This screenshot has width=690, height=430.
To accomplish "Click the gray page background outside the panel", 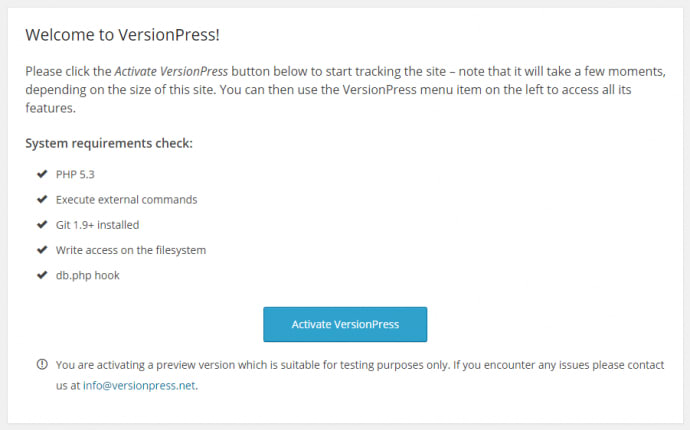I will click(345, 426).
